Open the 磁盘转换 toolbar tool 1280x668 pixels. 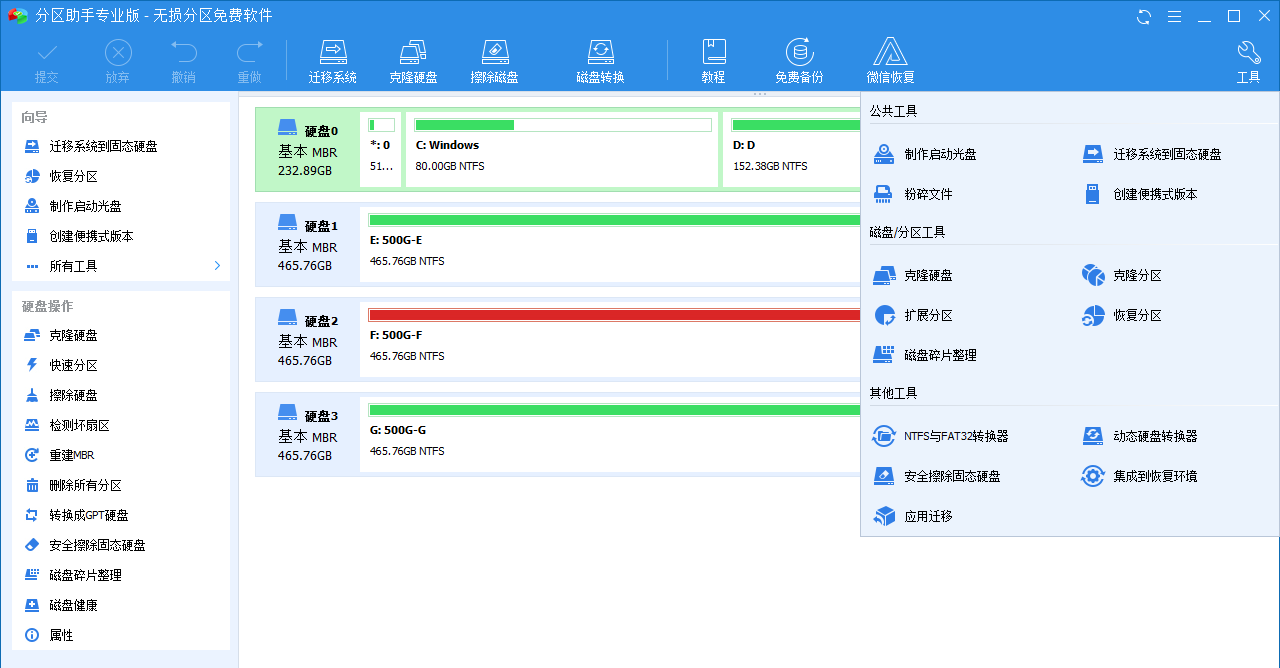click(600, 60)
